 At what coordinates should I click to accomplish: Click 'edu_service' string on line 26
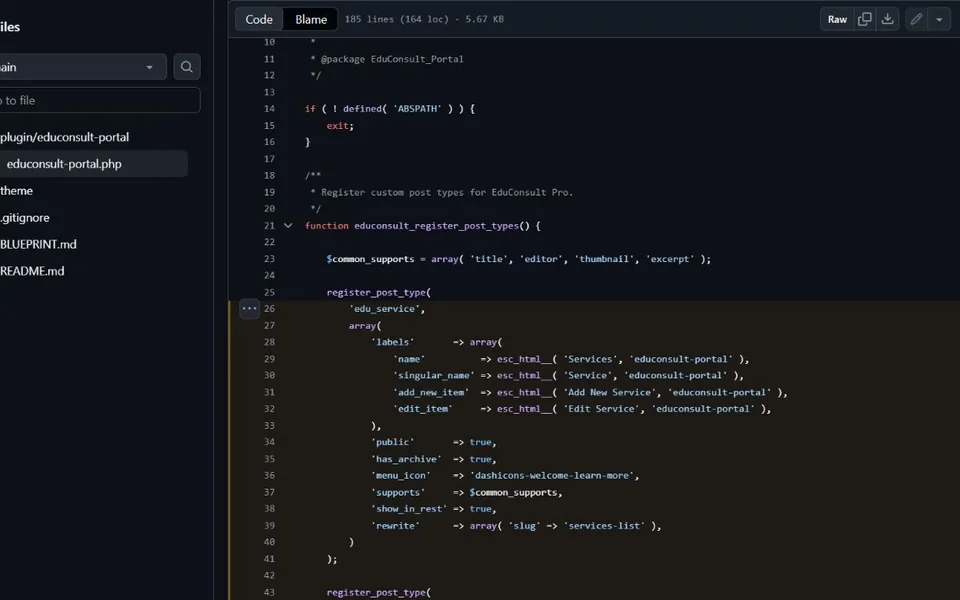tap(384, 309)
